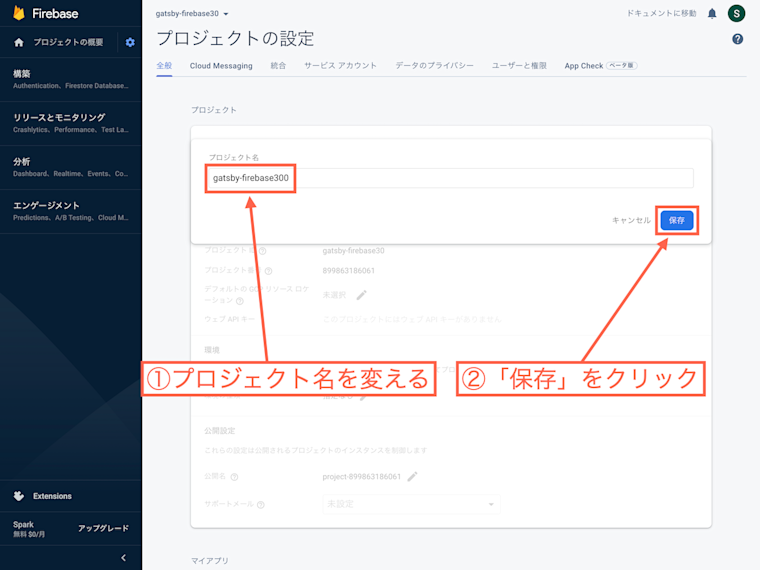Click the Firebase logo icon

pyautogui.click(x=19, y=13)
